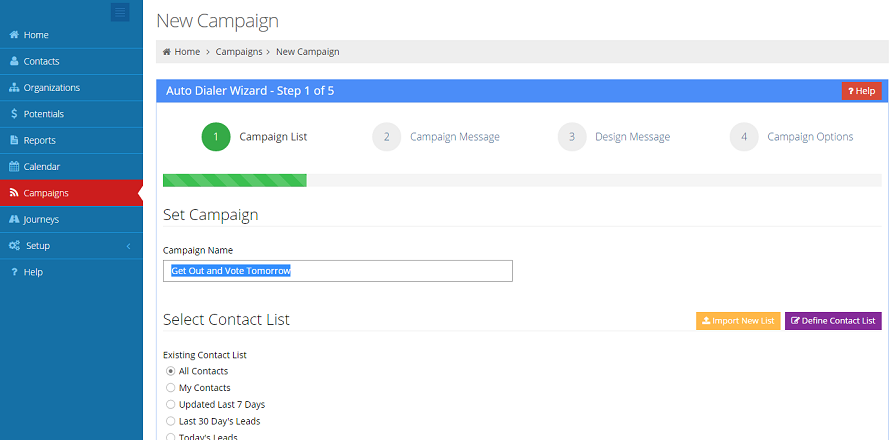892x440 pixels.
Task: Select the All Contacts radio button
Action: pyautogui.click(x=170, y=371)
